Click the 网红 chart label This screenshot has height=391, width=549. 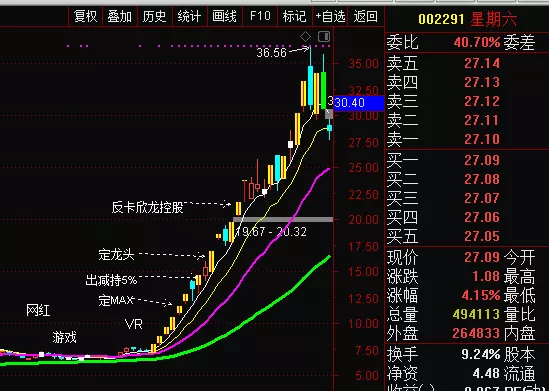point(38,310)
